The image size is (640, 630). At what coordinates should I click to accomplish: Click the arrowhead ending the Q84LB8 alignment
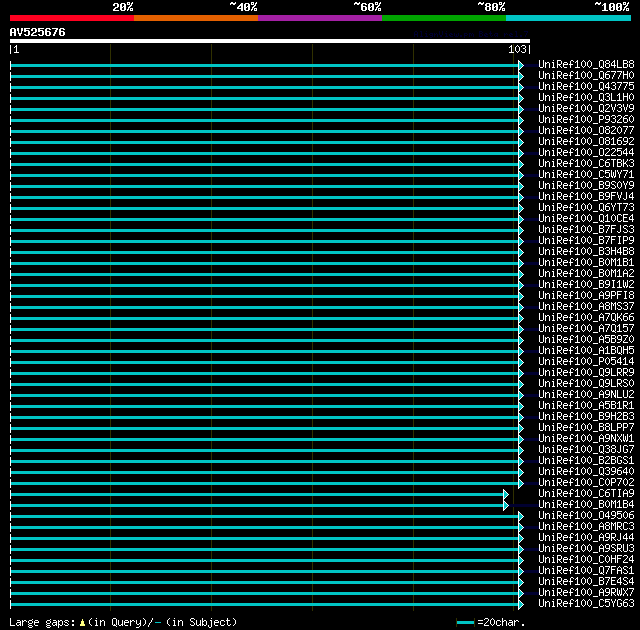pos(521,65)
